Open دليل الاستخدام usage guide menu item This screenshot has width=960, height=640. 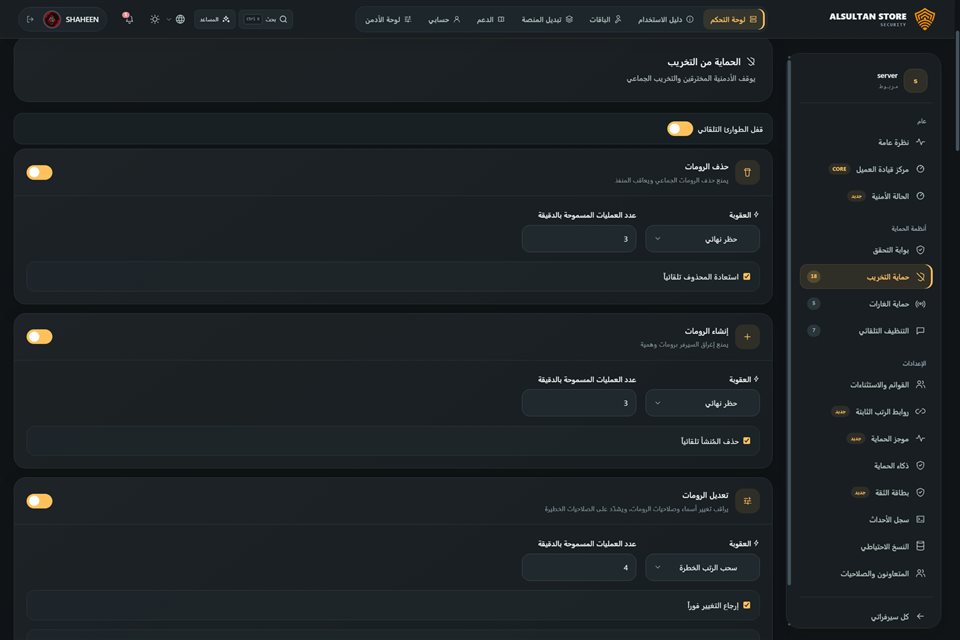(x=666, y=20)
